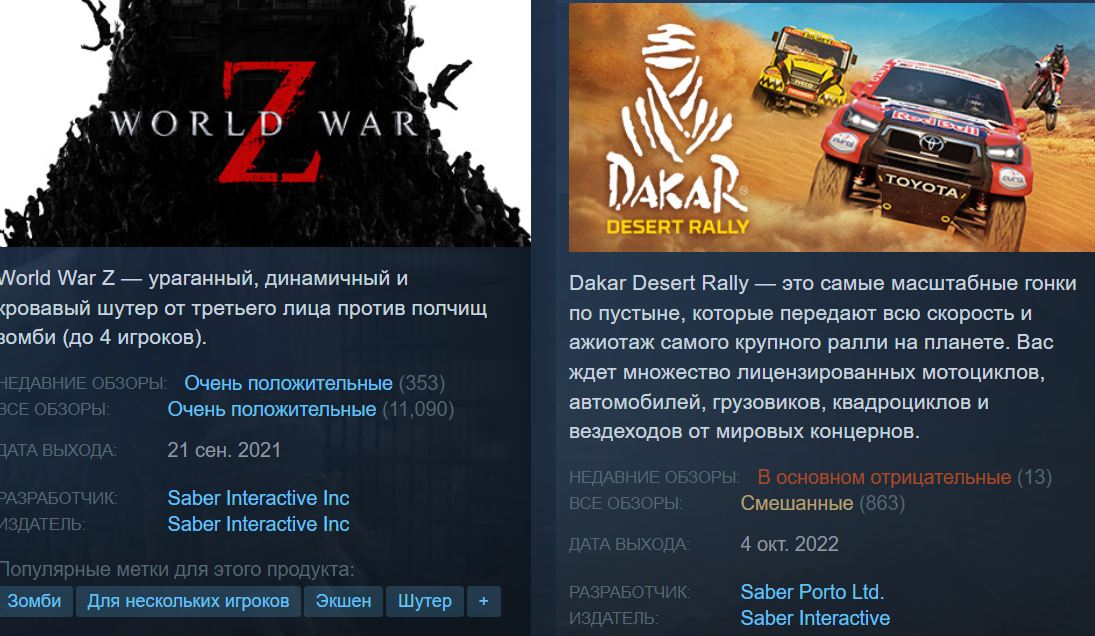View Dakar recent reviews В основном отрицательные
The width and height of the screenshot is (1095, 636).
pyautogui.click(x=884, y=478)
